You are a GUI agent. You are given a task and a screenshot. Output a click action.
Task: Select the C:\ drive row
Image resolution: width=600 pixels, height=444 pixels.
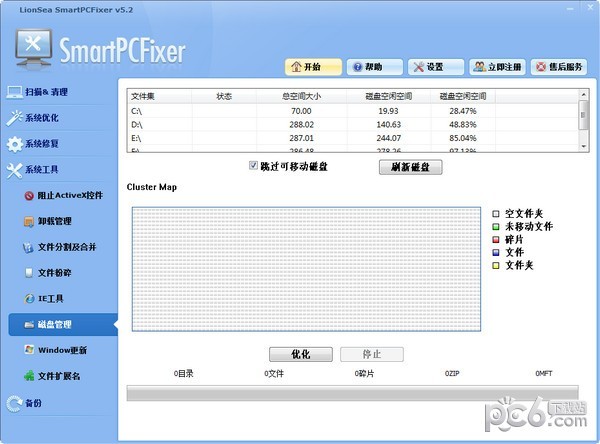[353, 111]
